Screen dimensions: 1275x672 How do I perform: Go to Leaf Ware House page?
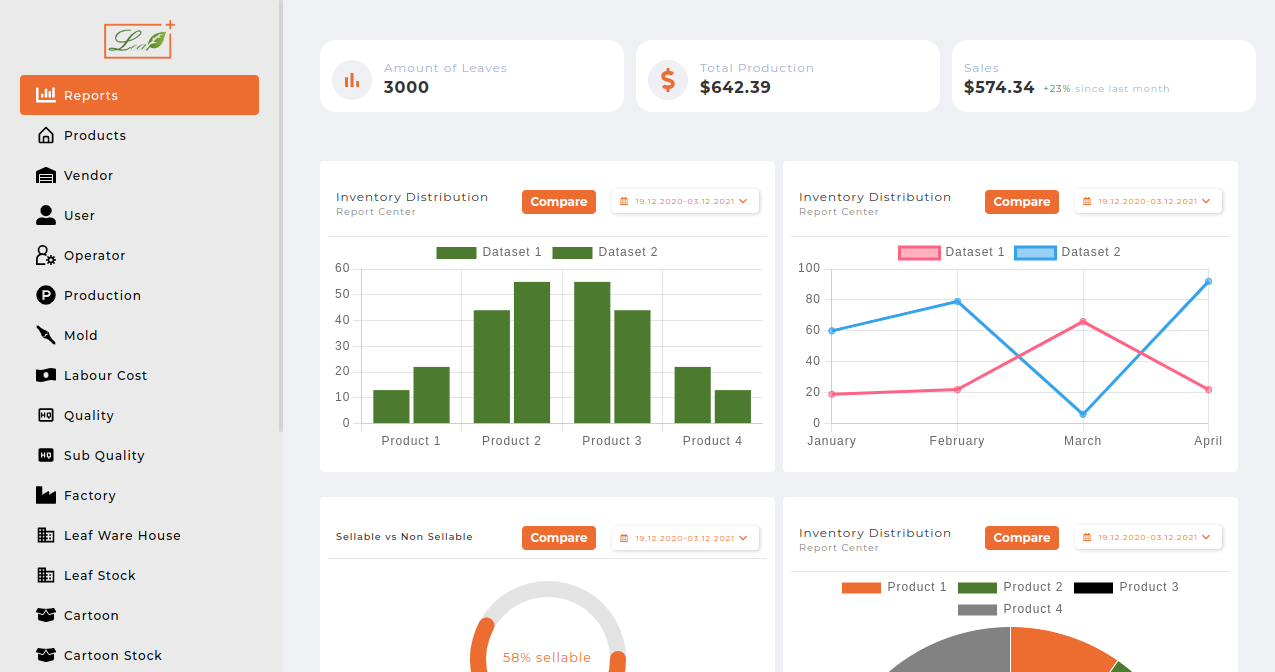click(x=122, y=536)
